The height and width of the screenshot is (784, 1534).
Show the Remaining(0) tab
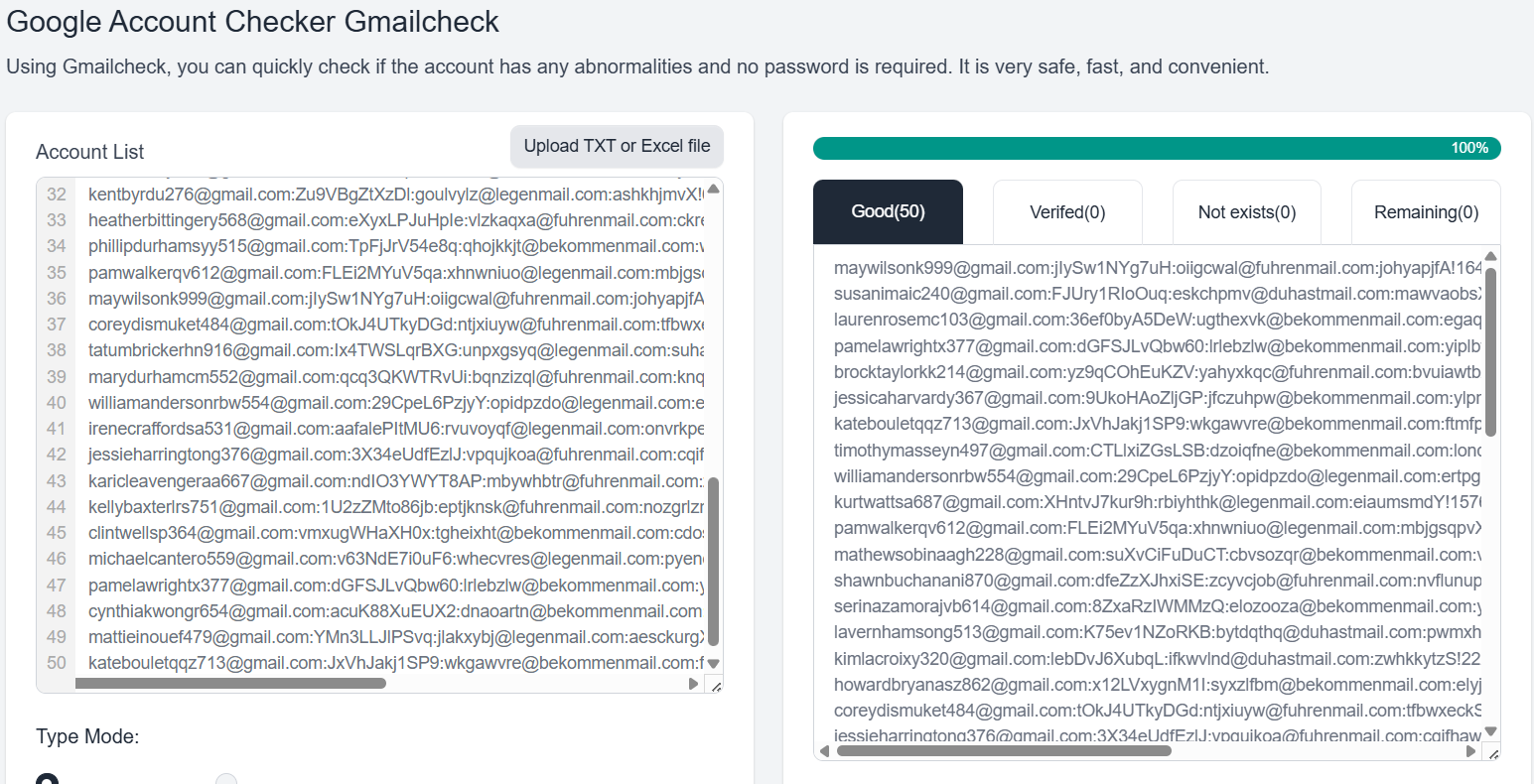[1426, 211]
